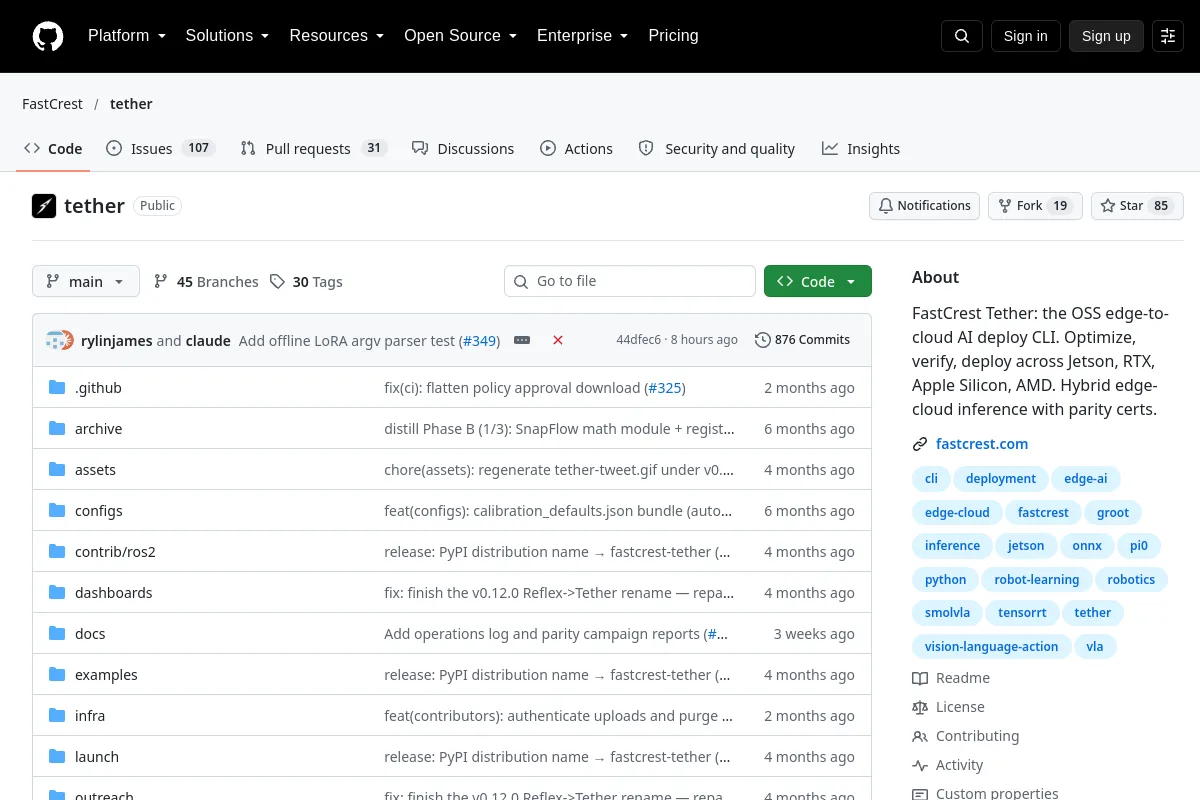Click the tag icon by 30 Tags
Viewport: 1200px width, 800px height.
[x=277, y=282]
